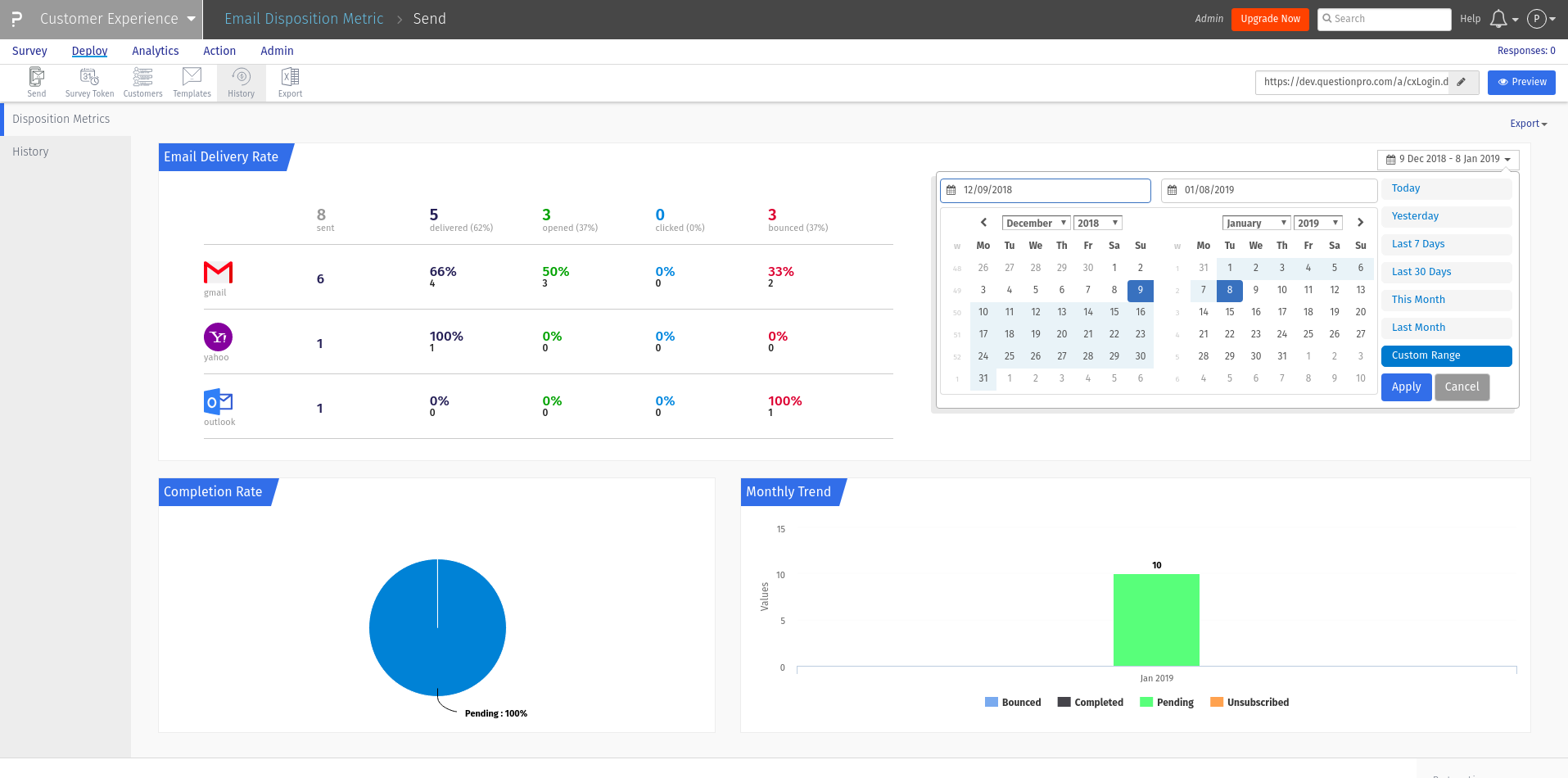This screenshot has height=778, width=1568.
Task: Open the 2019 year dropdown
Action: (1318, 223)
